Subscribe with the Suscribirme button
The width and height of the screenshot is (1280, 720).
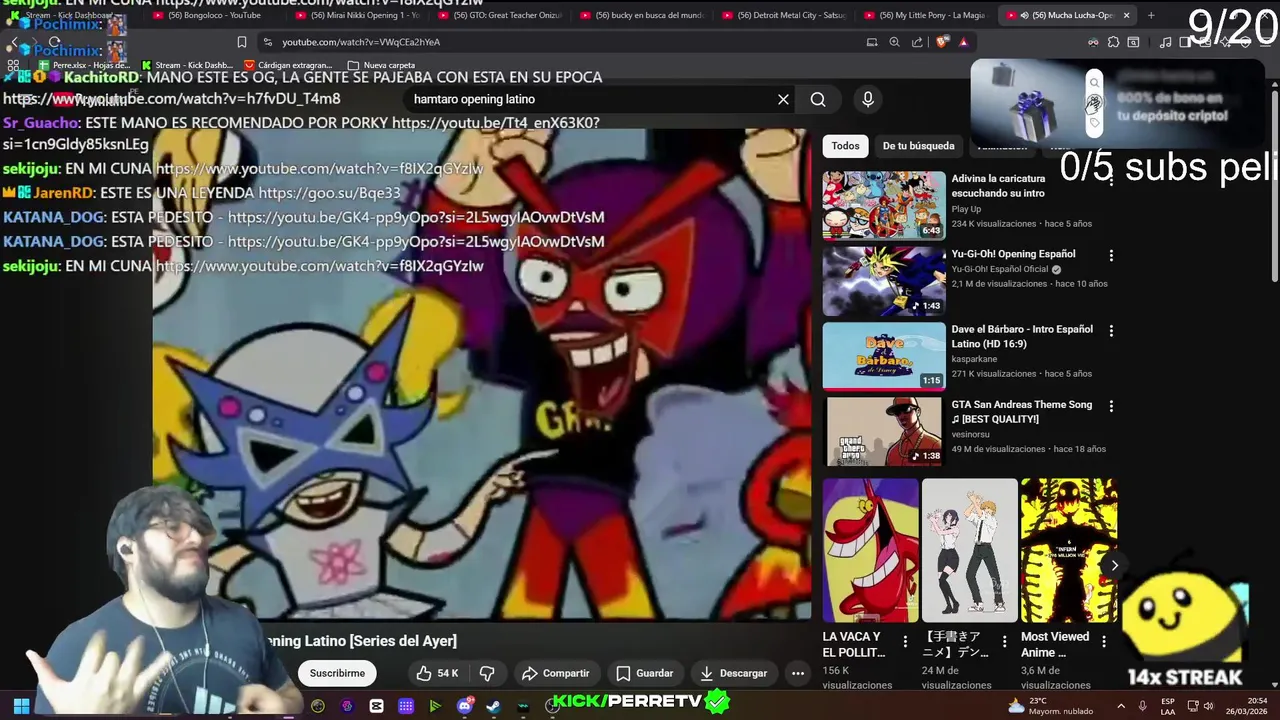pyautogui.click(x=337, y=673)
